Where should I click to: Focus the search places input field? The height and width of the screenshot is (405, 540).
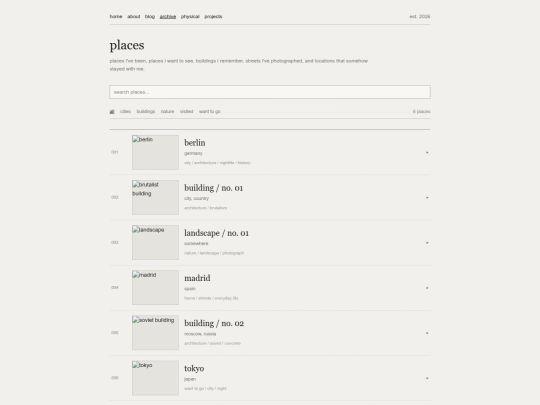[270, 92]
